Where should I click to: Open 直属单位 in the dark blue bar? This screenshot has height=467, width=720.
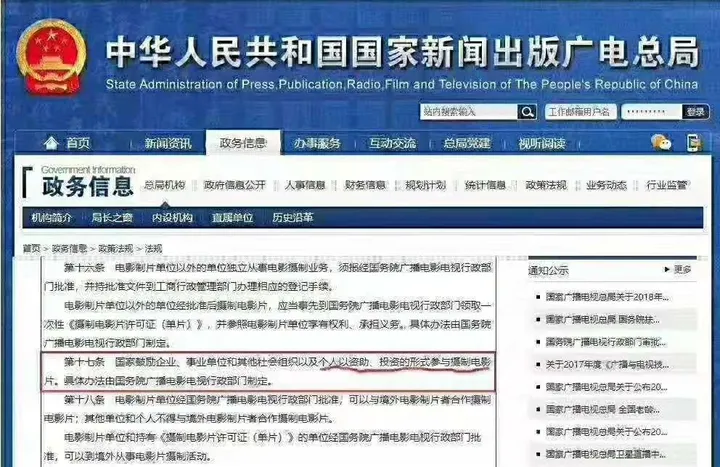(232, 218)
